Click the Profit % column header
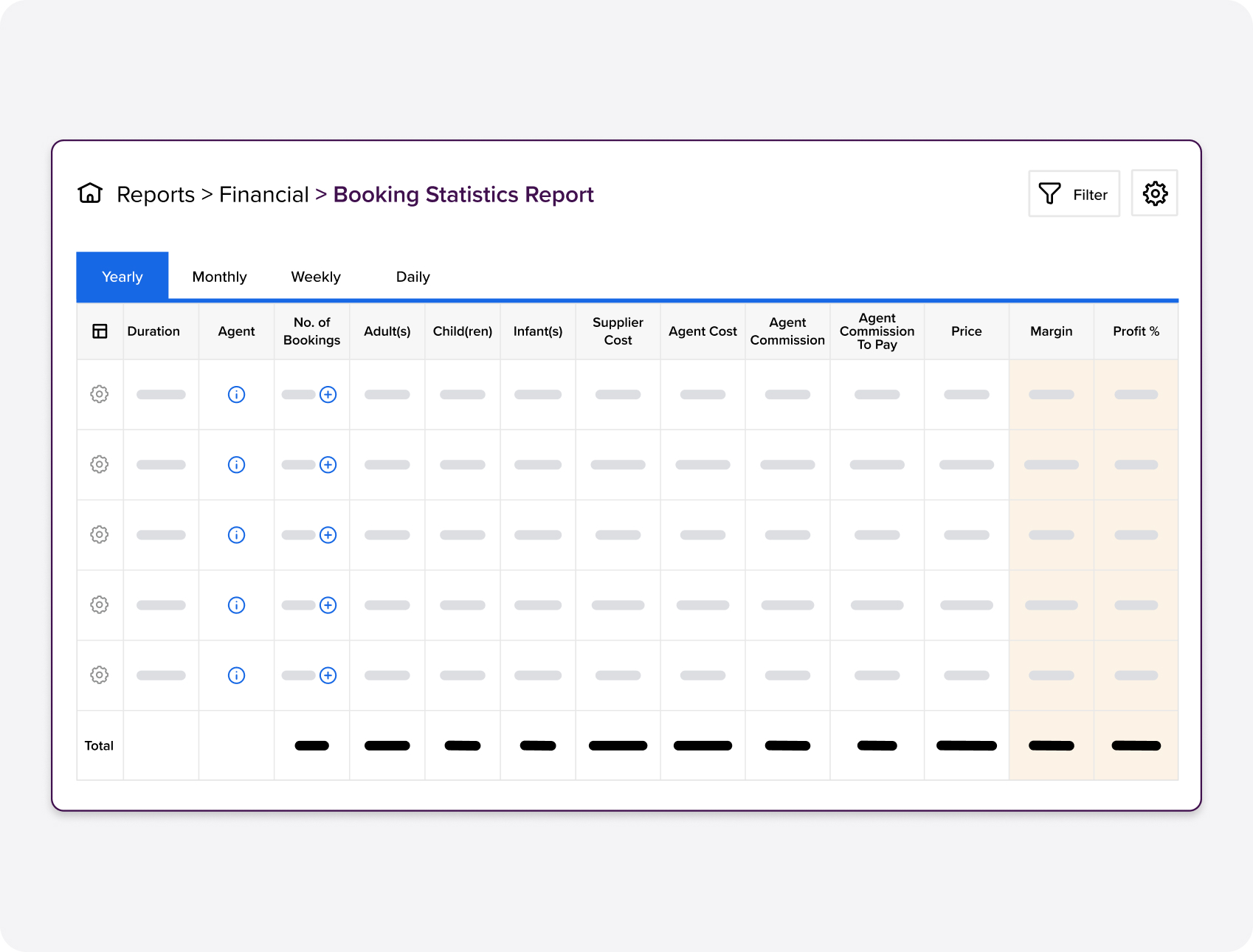1253x952 pixels. click(1136, 331)
